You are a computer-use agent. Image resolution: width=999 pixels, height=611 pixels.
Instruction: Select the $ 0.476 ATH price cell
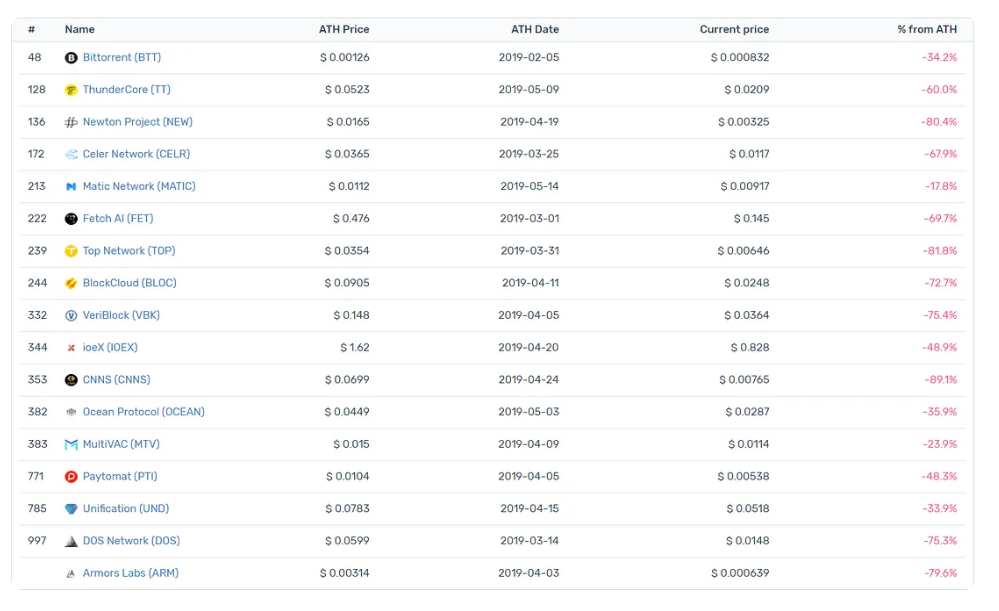coord(351,219)
